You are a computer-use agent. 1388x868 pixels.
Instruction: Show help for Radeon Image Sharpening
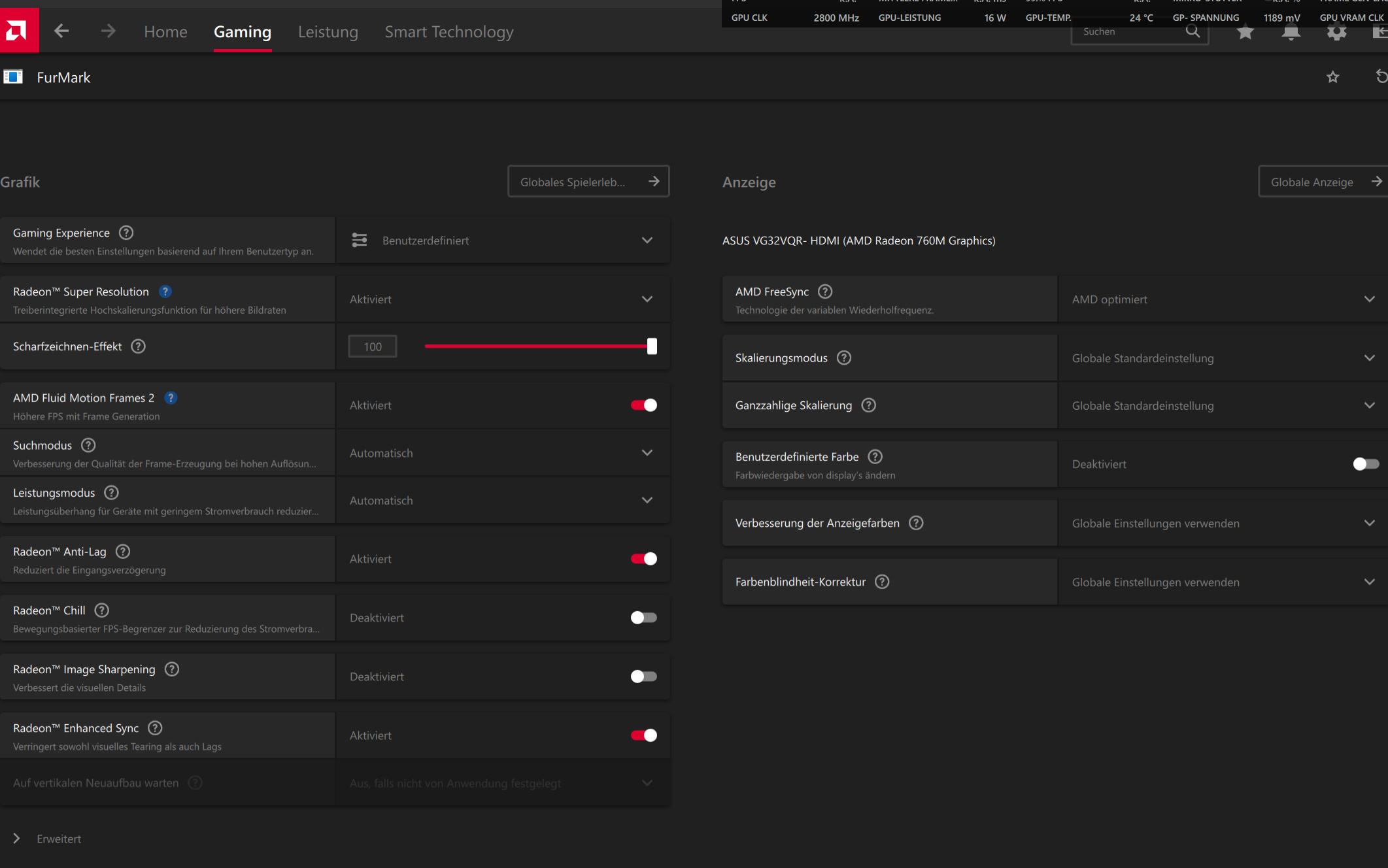(x=172, y=669)
